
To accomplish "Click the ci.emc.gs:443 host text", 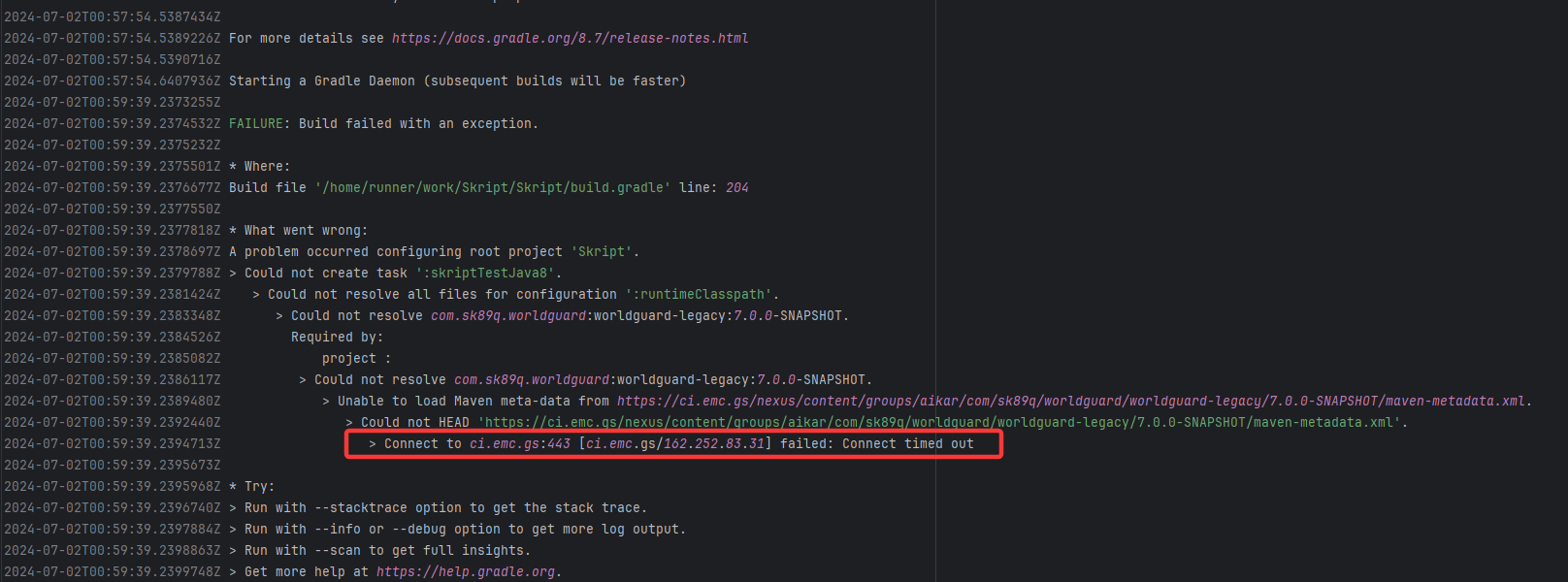I will click(520, 444).
